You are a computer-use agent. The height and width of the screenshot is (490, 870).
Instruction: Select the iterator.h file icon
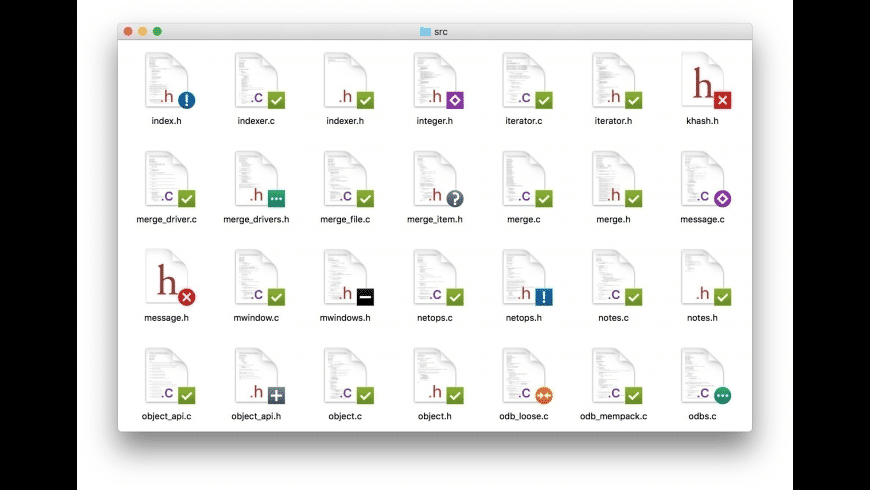tap(615, 80)
